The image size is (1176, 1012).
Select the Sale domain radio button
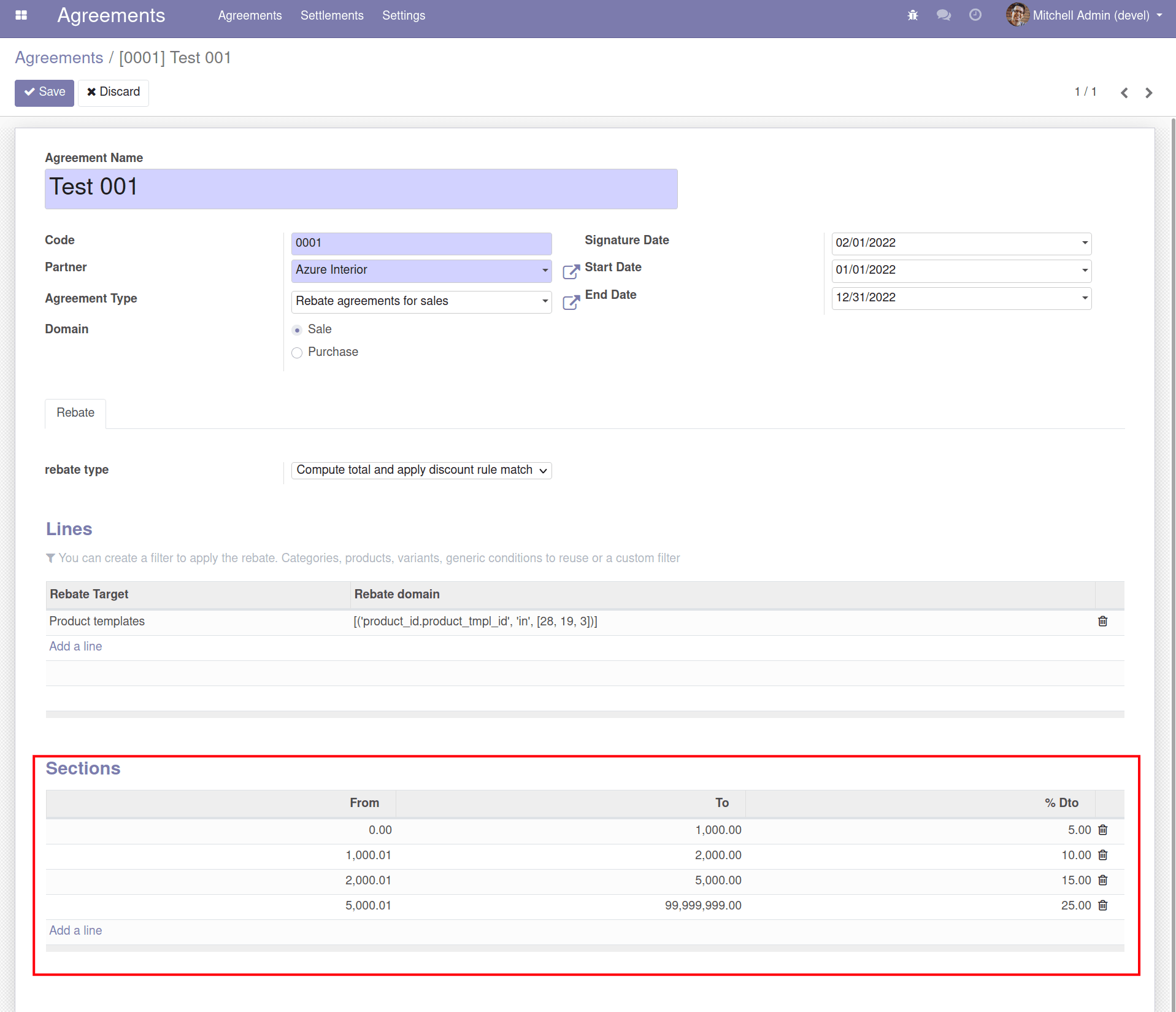[x=297, y=330]
